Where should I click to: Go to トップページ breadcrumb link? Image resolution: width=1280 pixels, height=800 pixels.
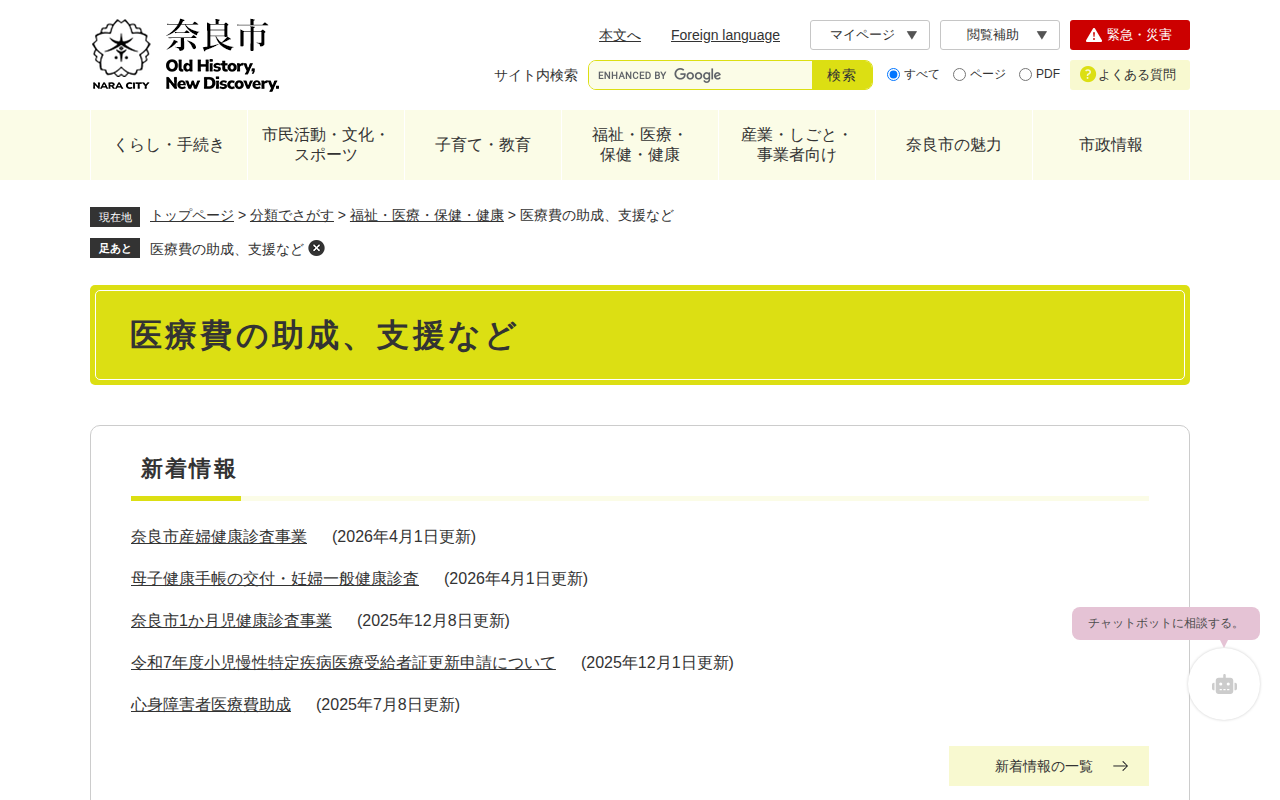point(192,215)
